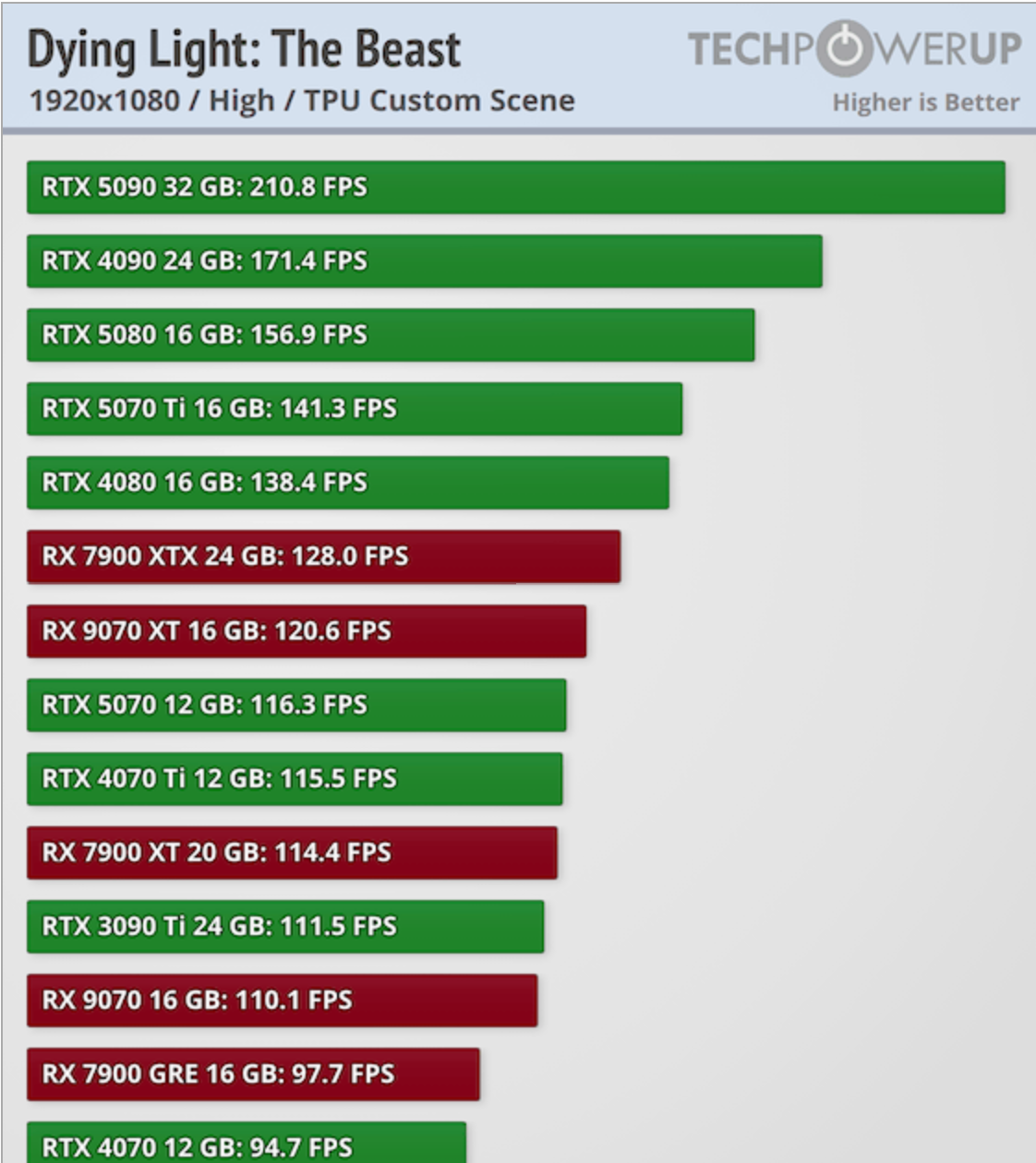The image size is (1036, 1163).
Task: Select the RTX 5090 32 GB: 210.8 FPS bar
Action: 516,187
